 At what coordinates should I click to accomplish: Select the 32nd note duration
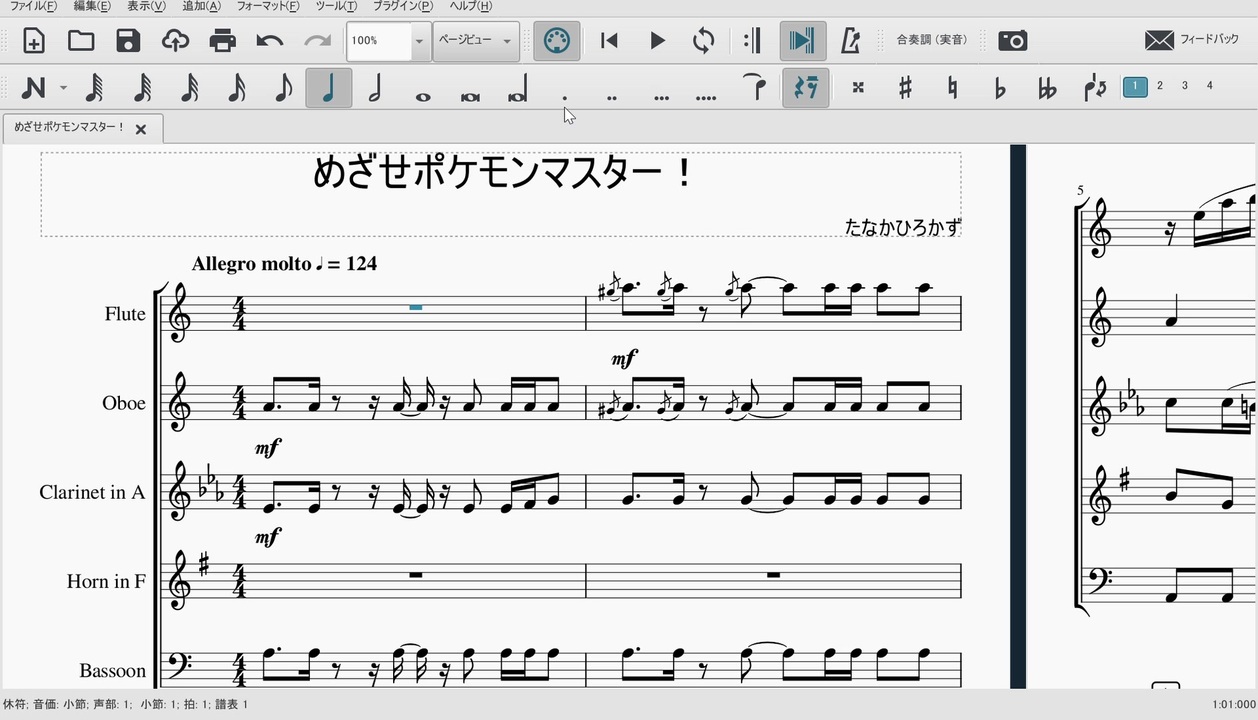tap(189, 88)
